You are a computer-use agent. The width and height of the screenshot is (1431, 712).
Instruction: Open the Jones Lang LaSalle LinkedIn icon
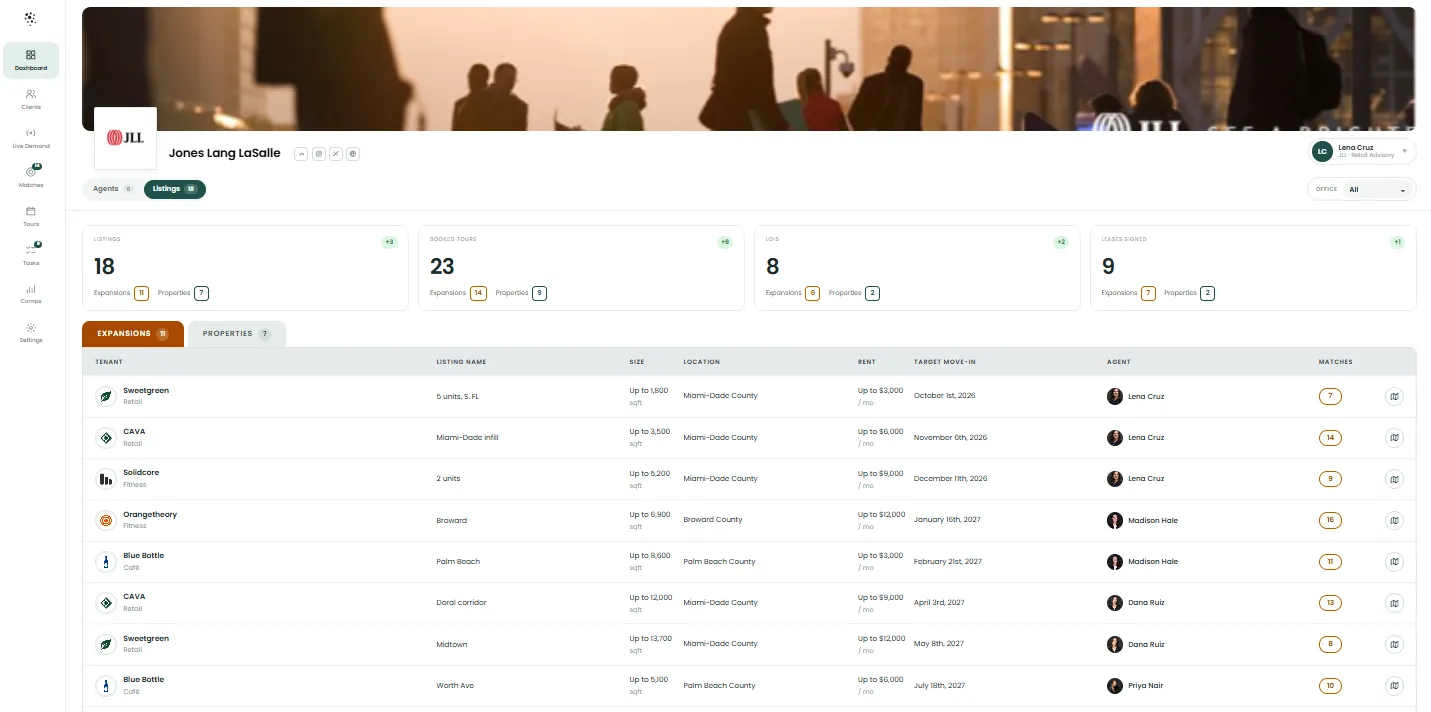301,154
